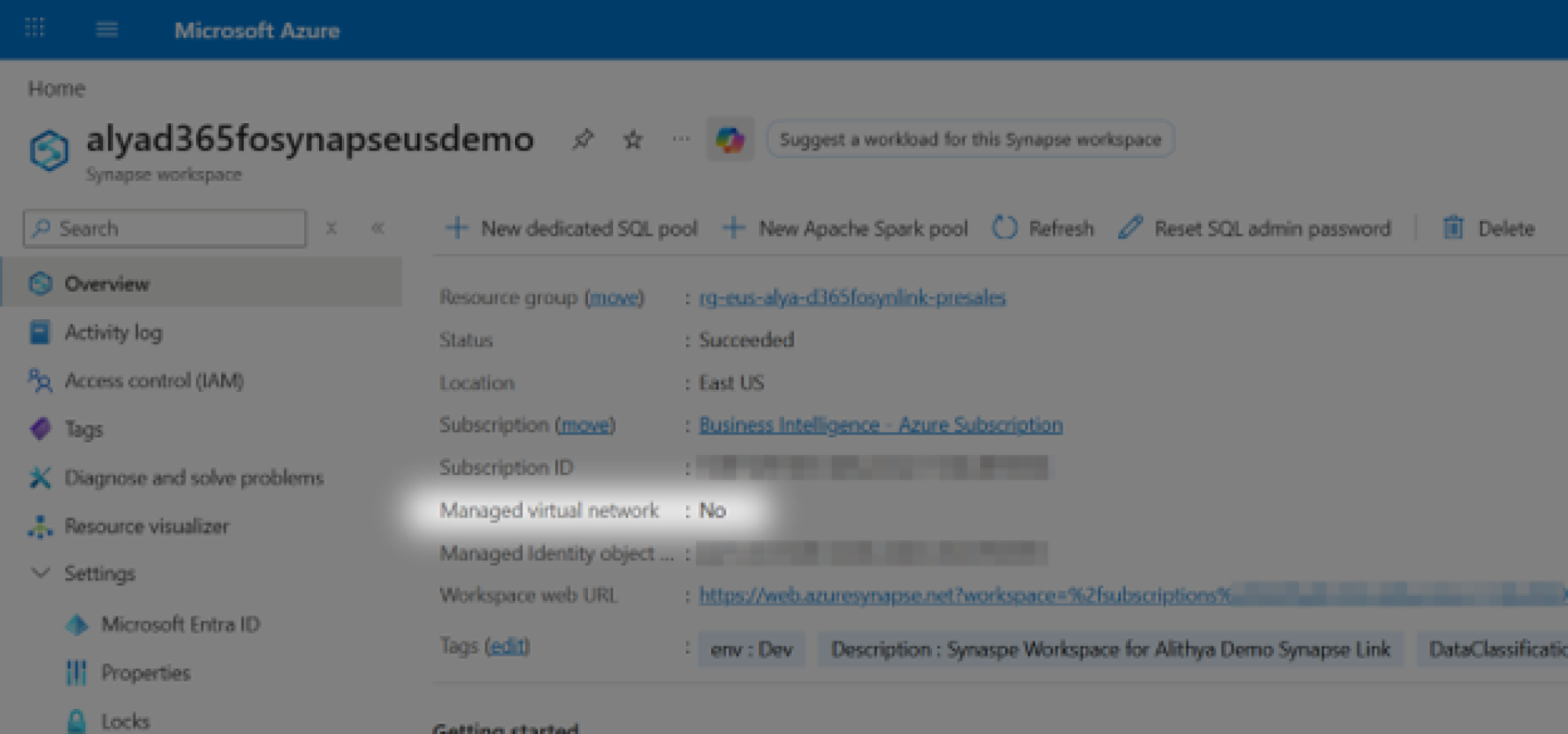
Task: Click the Microsoft Azure title
Action: click(257, 31)
